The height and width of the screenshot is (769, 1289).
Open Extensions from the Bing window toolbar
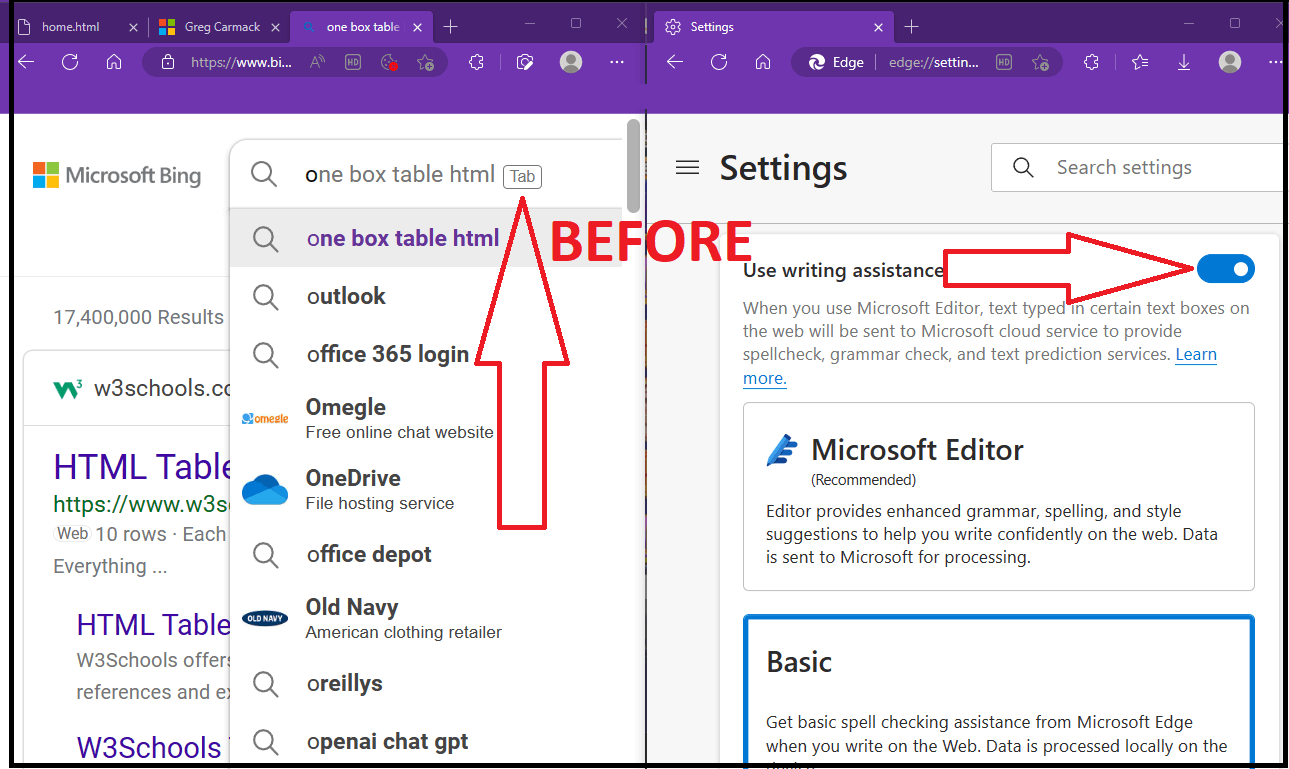point(477,62)
